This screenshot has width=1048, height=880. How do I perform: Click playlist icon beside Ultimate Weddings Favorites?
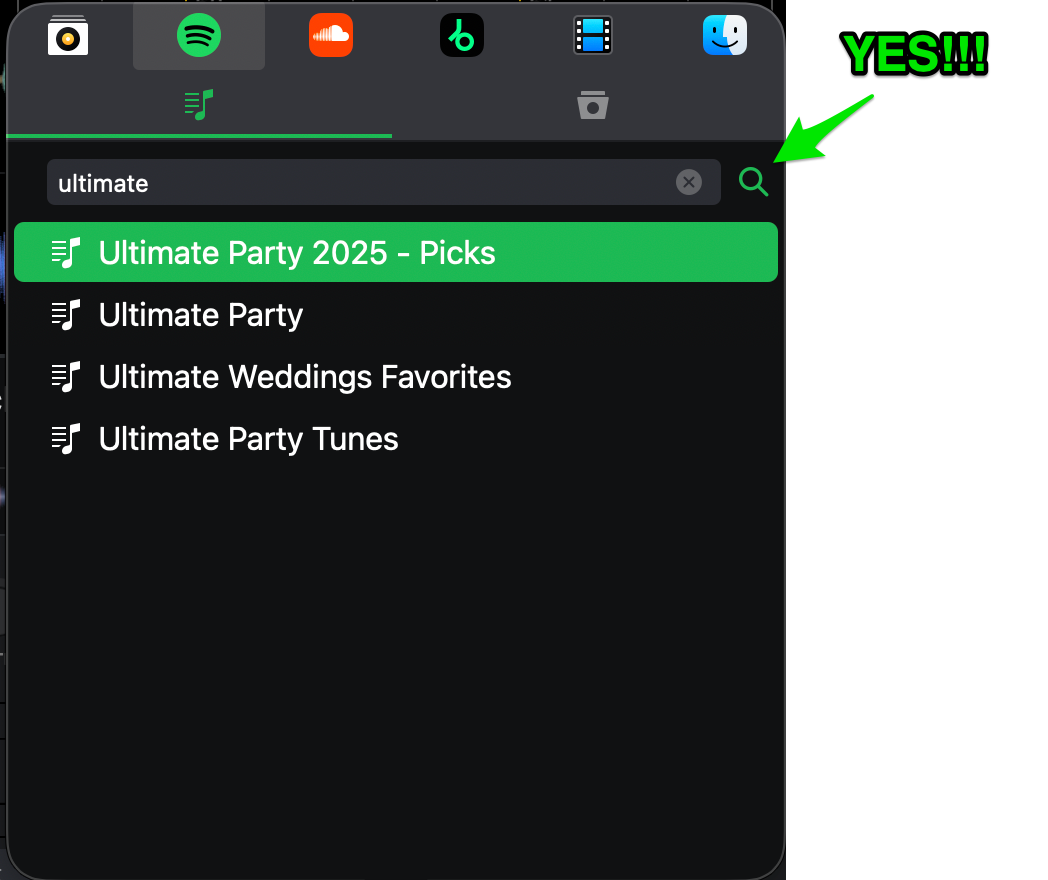pos(66,377)
